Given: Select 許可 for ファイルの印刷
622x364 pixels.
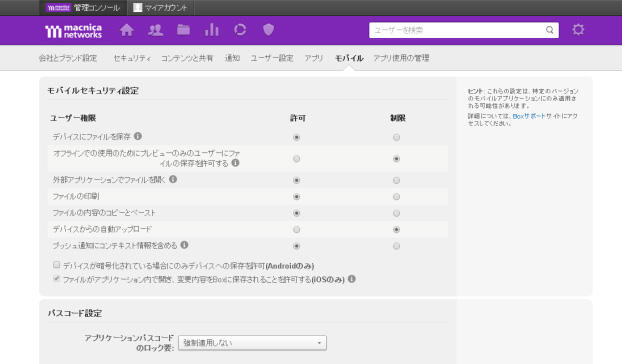Looking at the screenshot, I should 296,197.
